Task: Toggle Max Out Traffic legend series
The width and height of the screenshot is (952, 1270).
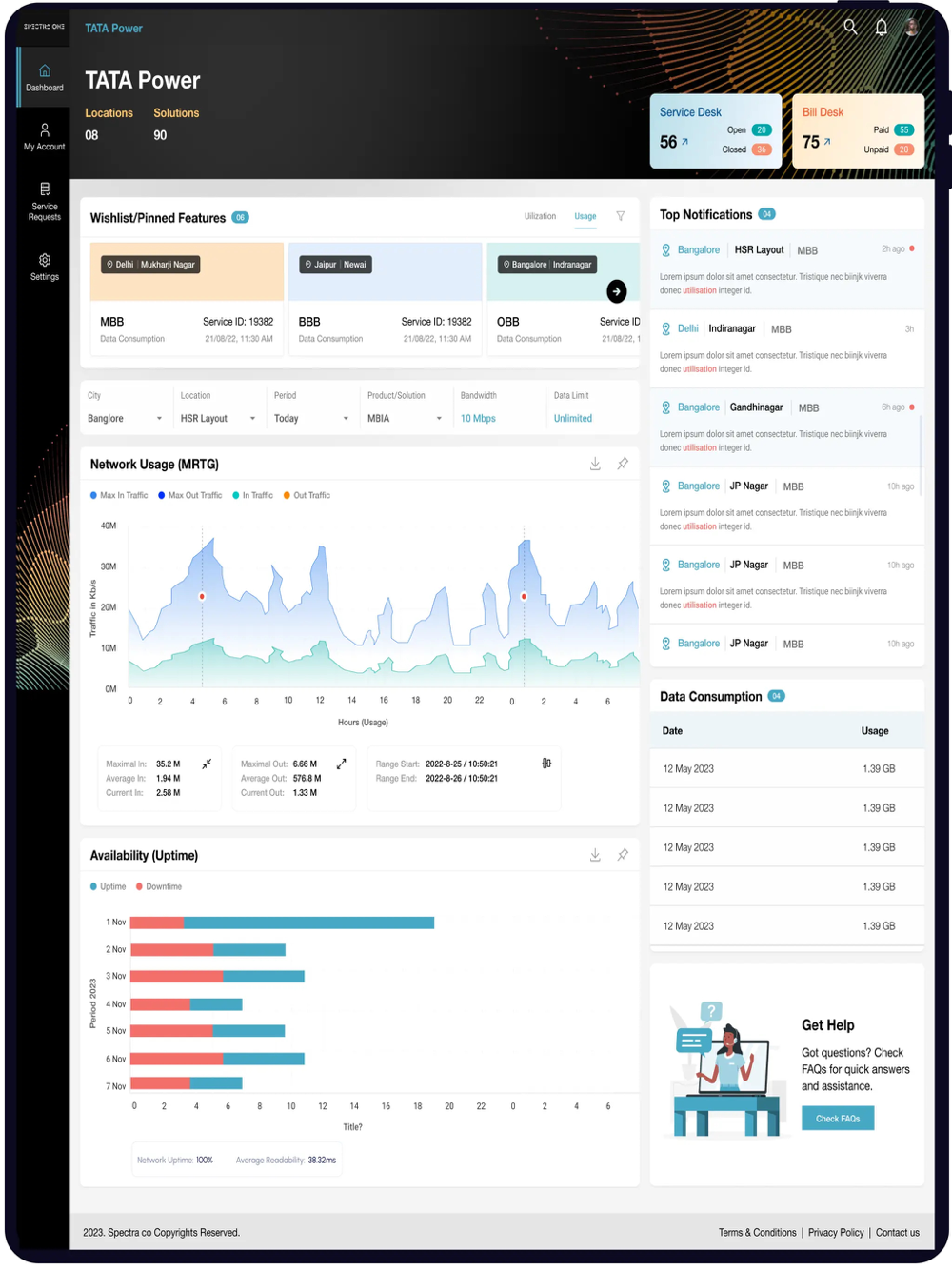Action: pyautogui.click(x=190, y=495)
